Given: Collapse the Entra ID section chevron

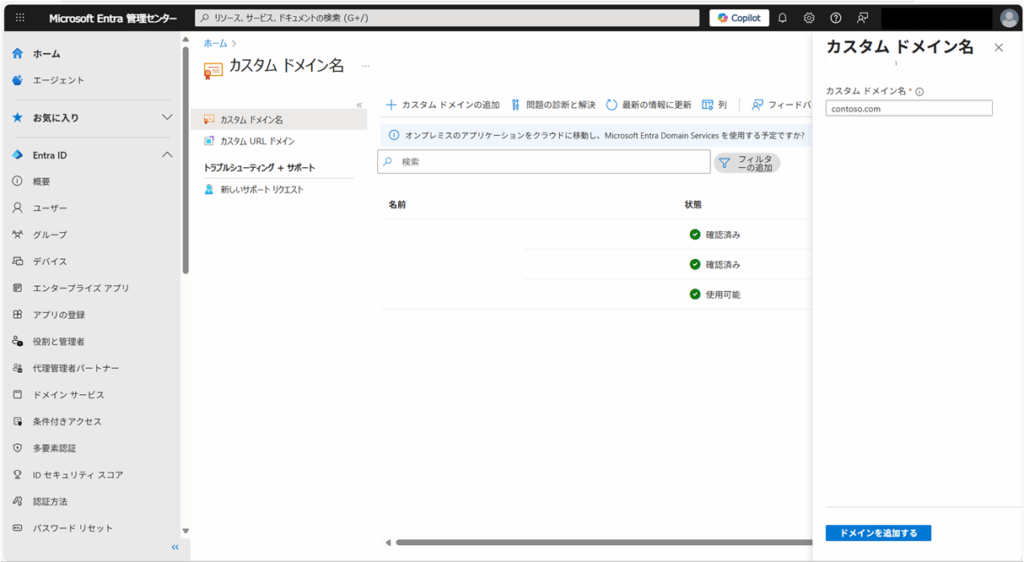Looking at the screenshot, I should click(x=167, y=155).
